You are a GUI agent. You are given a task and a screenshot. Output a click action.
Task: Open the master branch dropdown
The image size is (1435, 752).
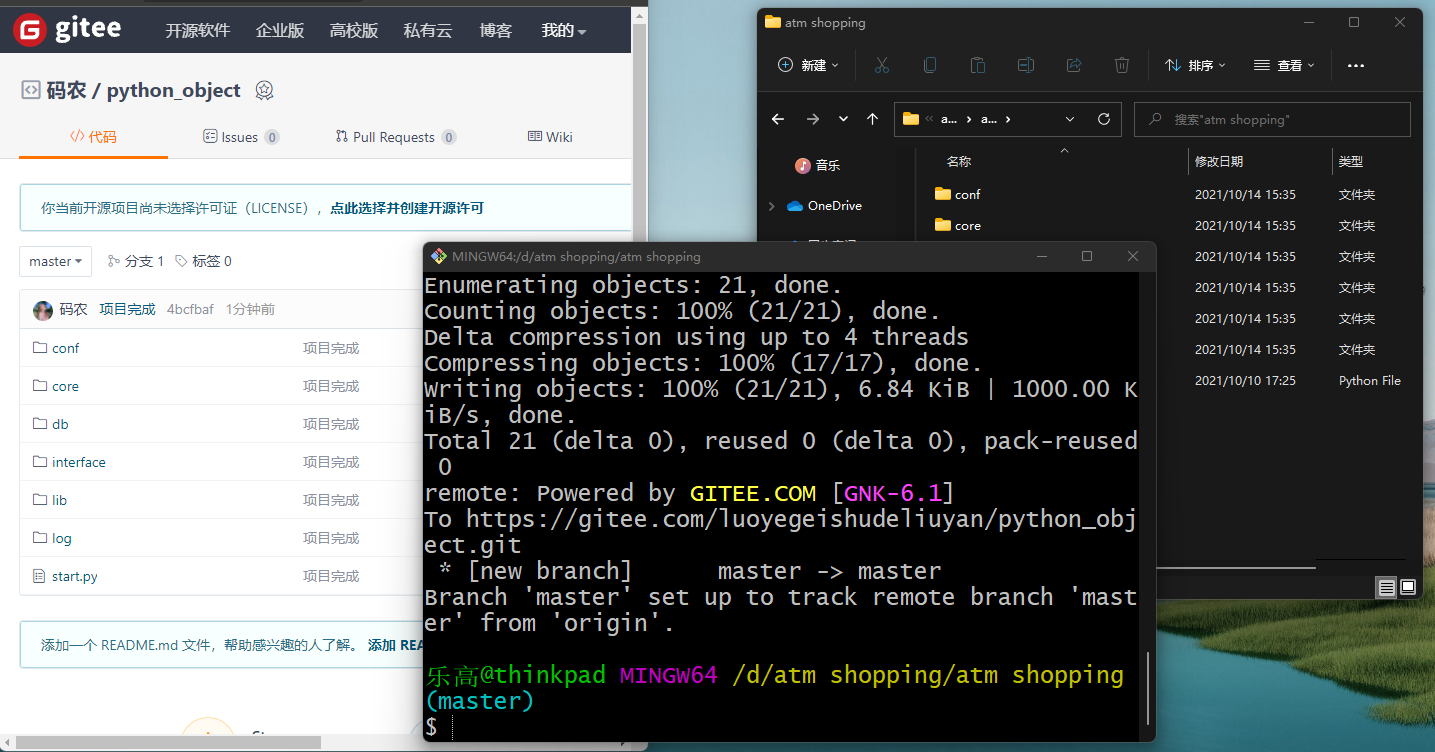pos(56,261)
